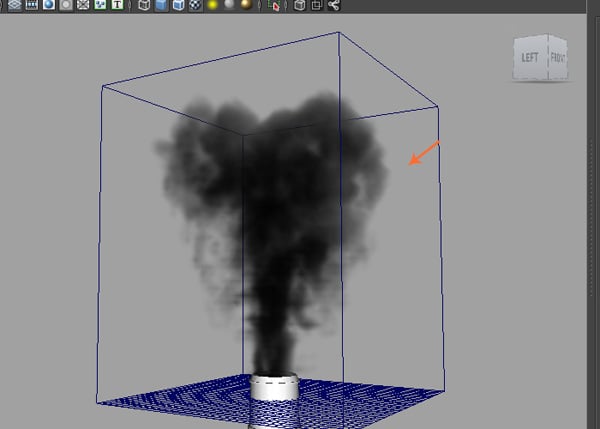Screen dimensions: 600x429
Task: Toggle the Safe Action icon
Action: tap(100, 5)
